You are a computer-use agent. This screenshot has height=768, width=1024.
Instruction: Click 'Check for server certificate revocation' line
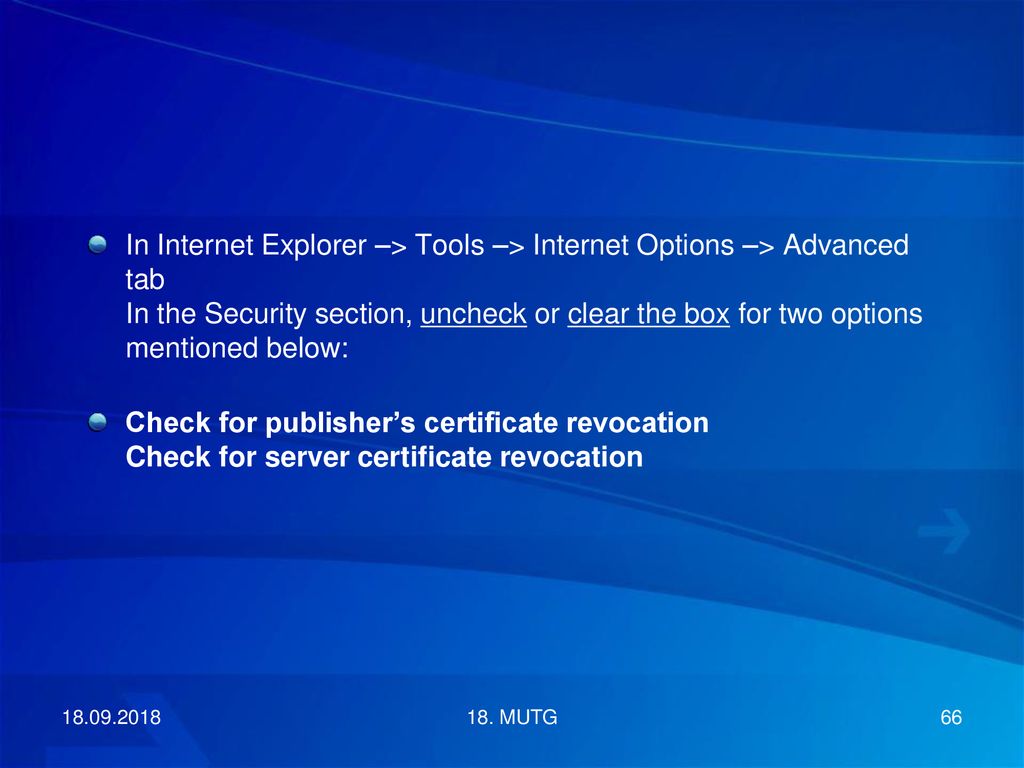[x=384, y=457]
